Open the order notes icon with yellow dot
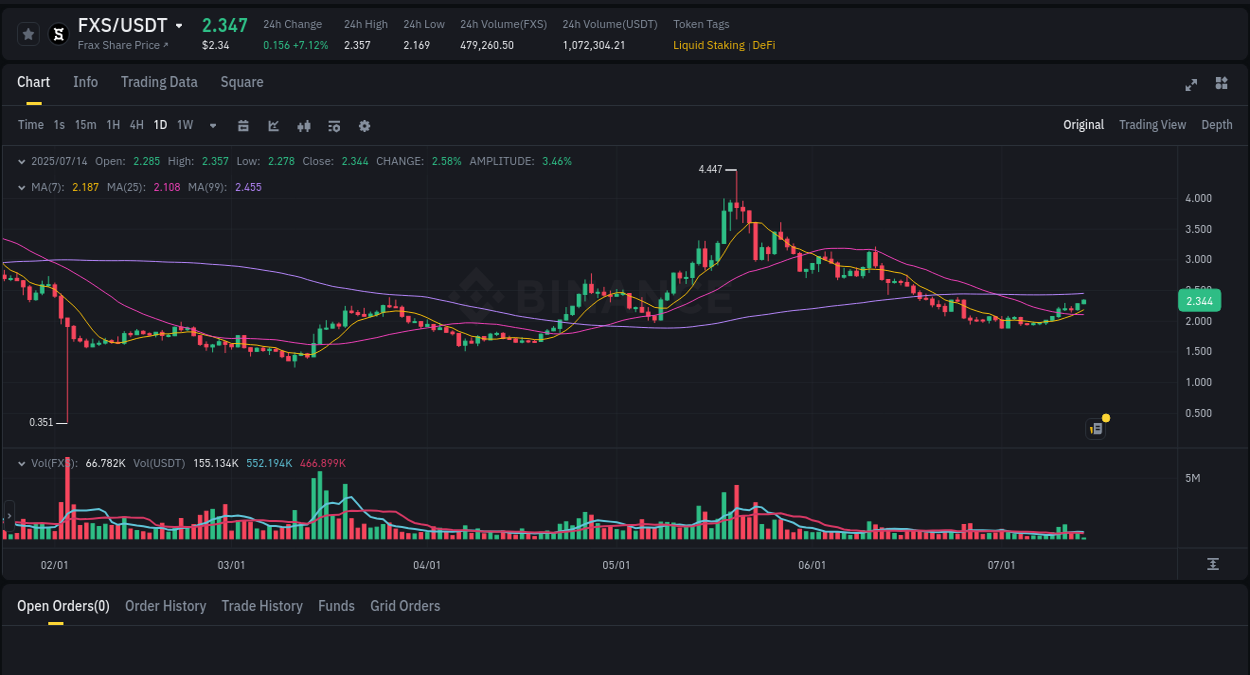Image resolution: width=1250 pixels, height=675 pixels. click(1095, 428)
